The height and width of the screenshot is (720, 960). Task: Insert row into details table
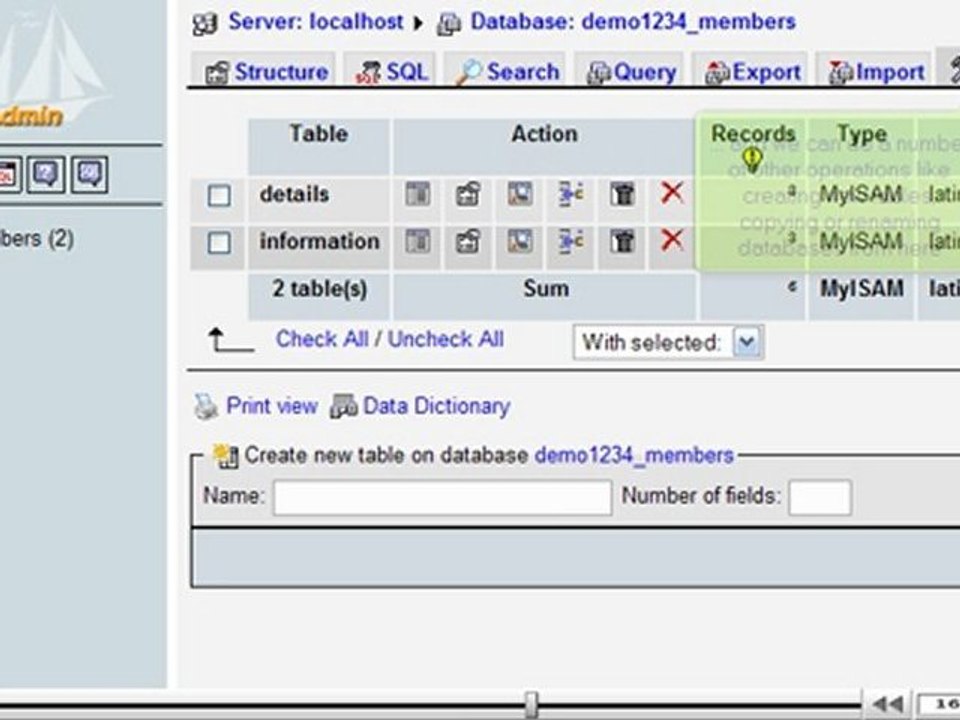(x=571, y=195)
